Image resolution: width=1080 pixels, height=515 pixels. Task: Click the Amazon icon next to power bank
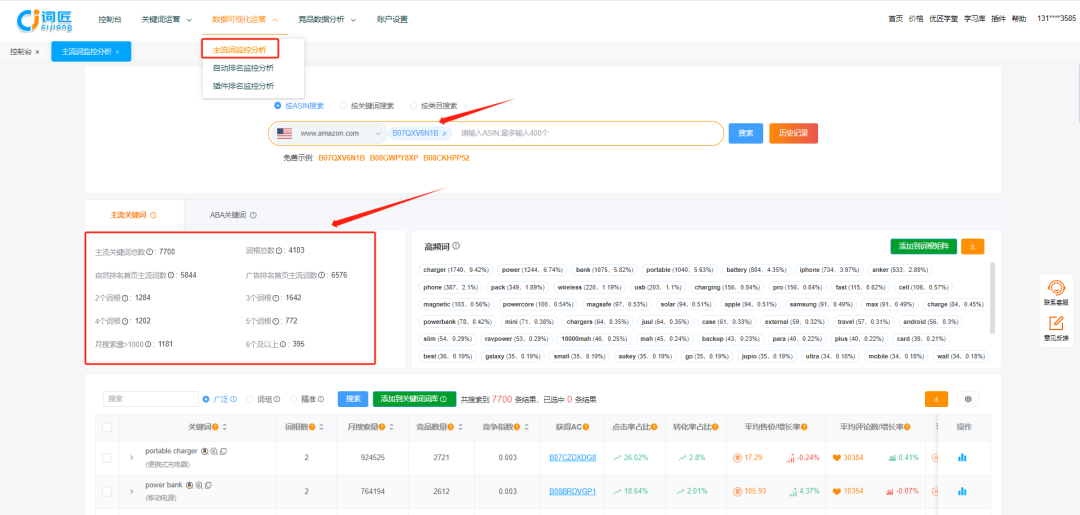coord(189,485)
